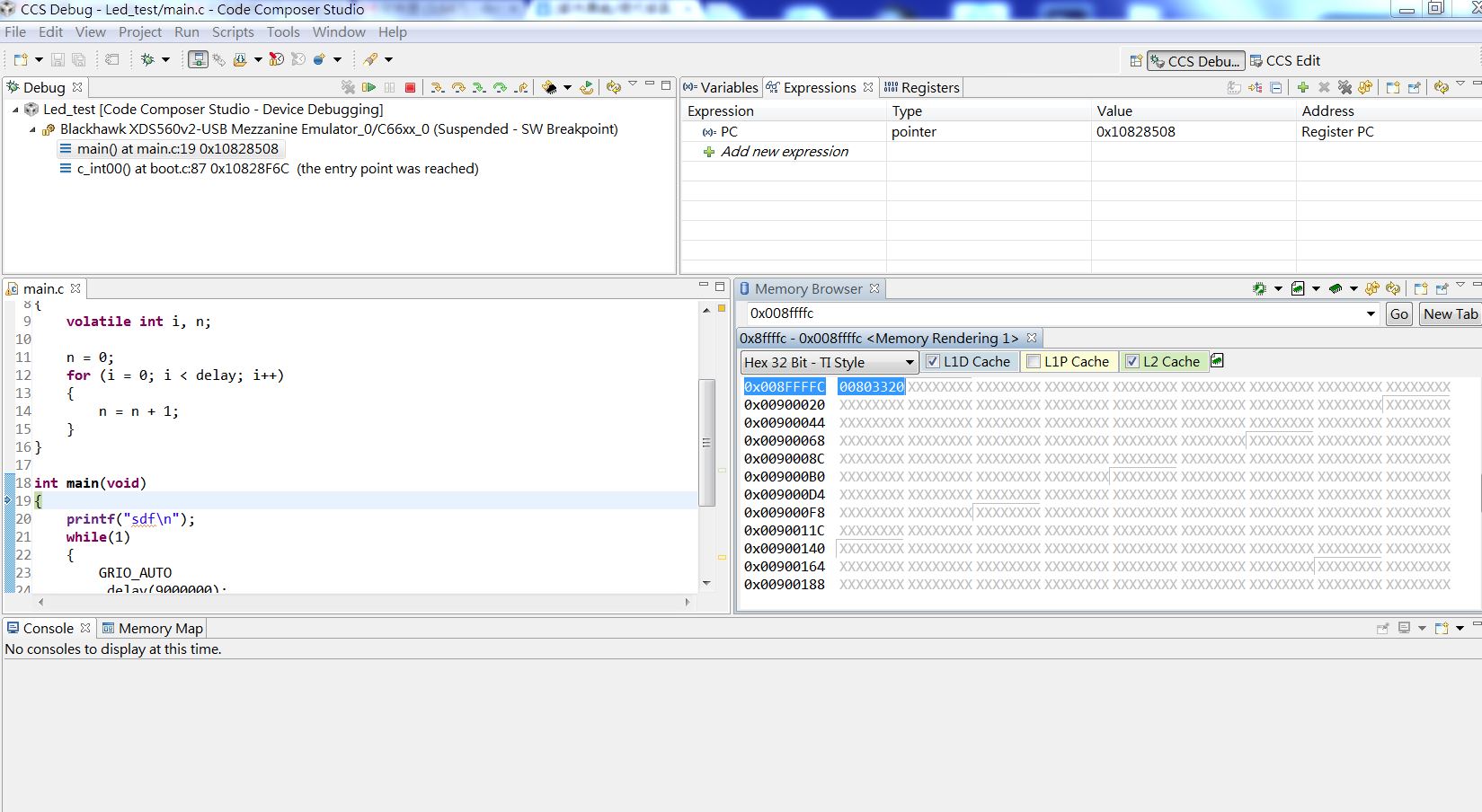The height and width of the screenshot is (812, 1482).
Task: Click the Collapse All icon in Expressions view
Action: (x=1275, y=87)
